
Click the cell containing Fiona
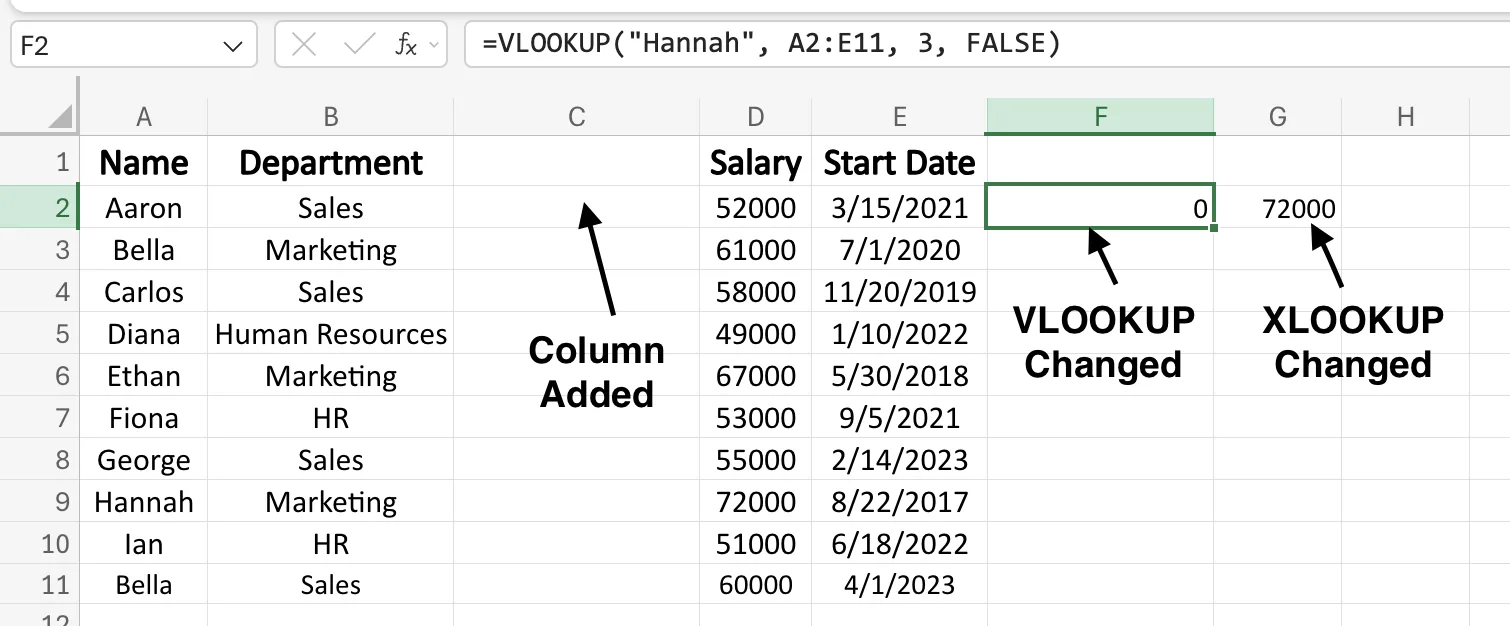[144, 418]
